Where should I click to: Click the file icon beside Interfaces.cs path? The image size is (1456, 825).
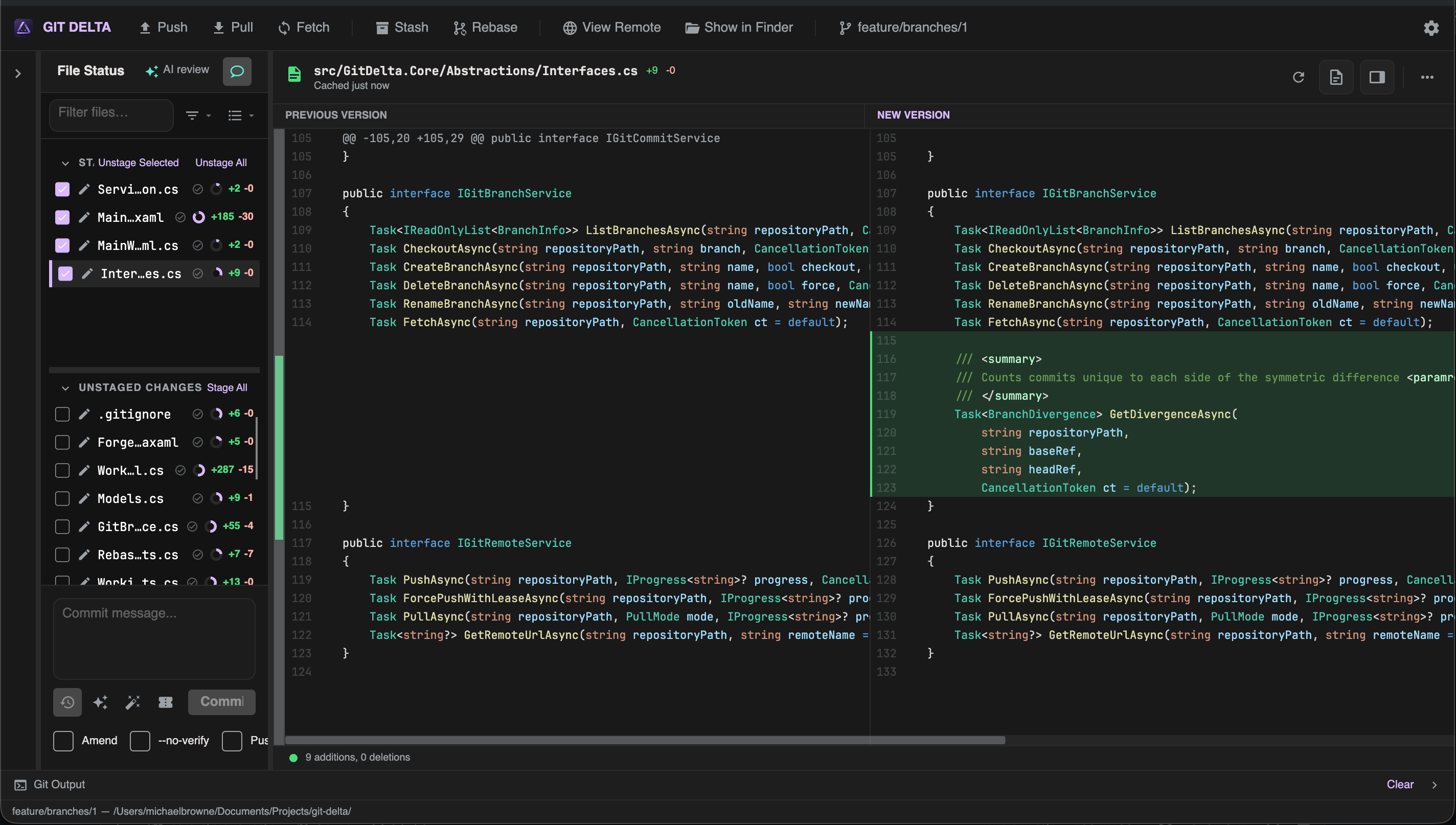(294, 74)
